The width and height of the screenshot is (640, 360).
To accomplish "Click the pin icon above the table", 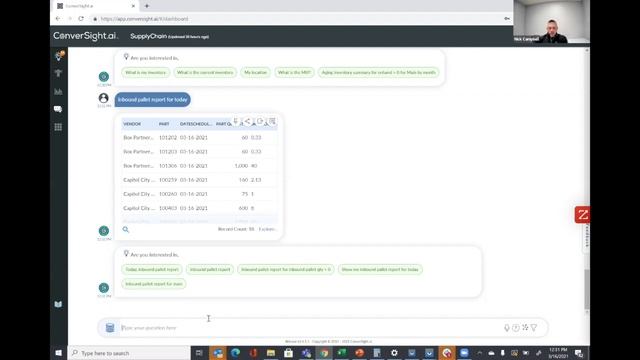I will point(236,121).
